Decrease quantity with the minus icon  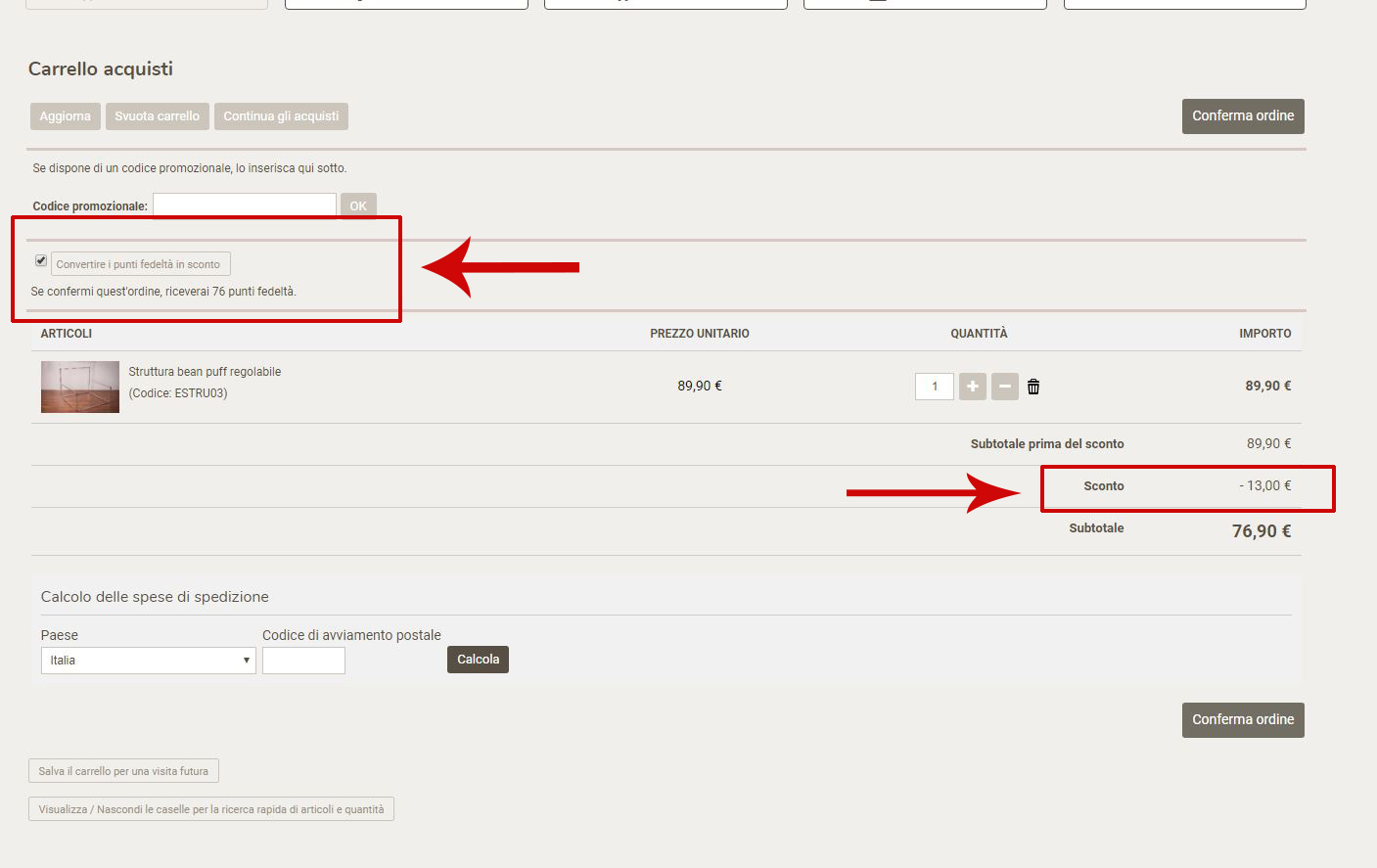click(1004, 387)
